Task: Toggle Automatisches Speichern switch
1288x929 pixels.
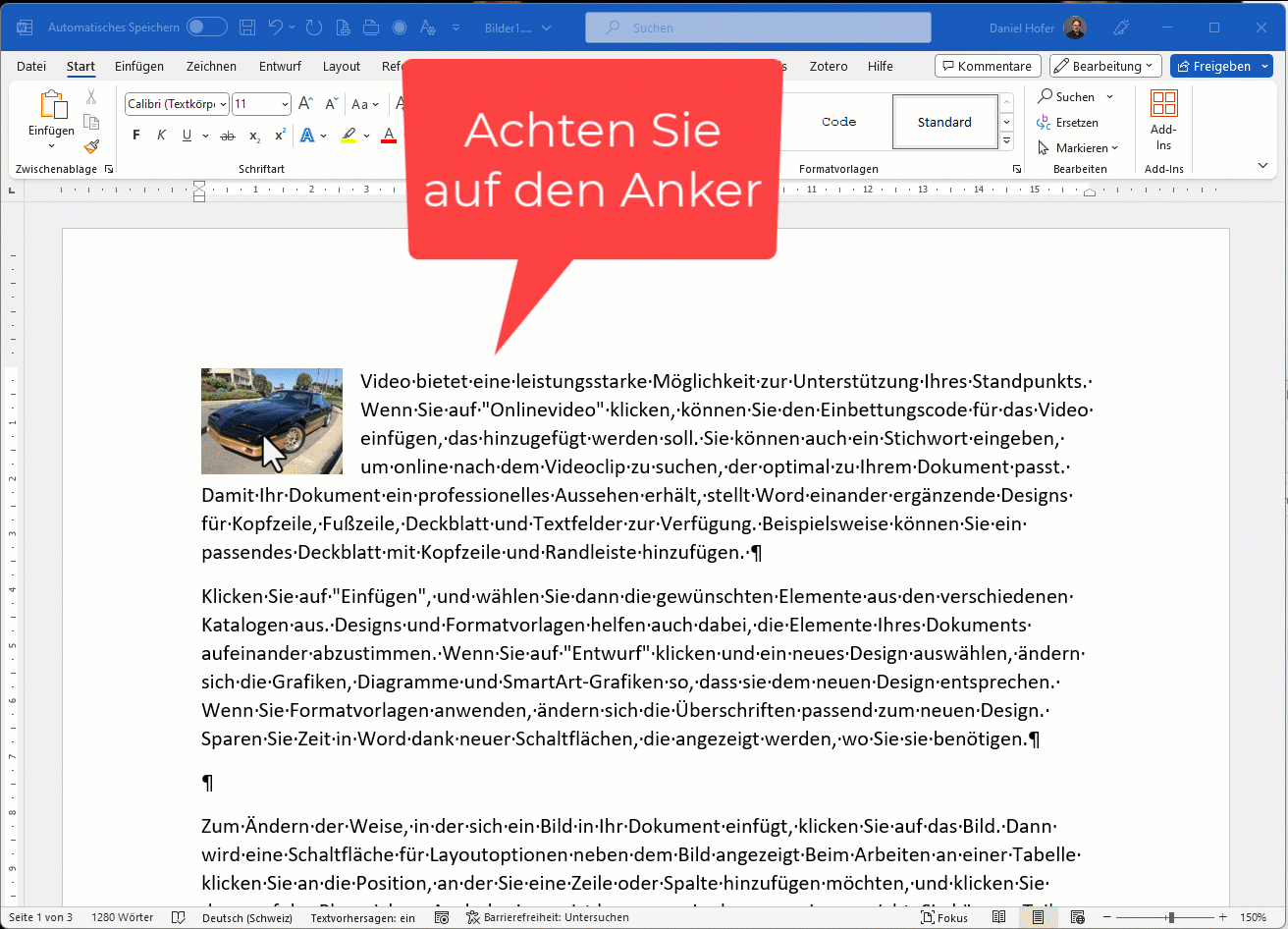Action: tap(206, 27)
